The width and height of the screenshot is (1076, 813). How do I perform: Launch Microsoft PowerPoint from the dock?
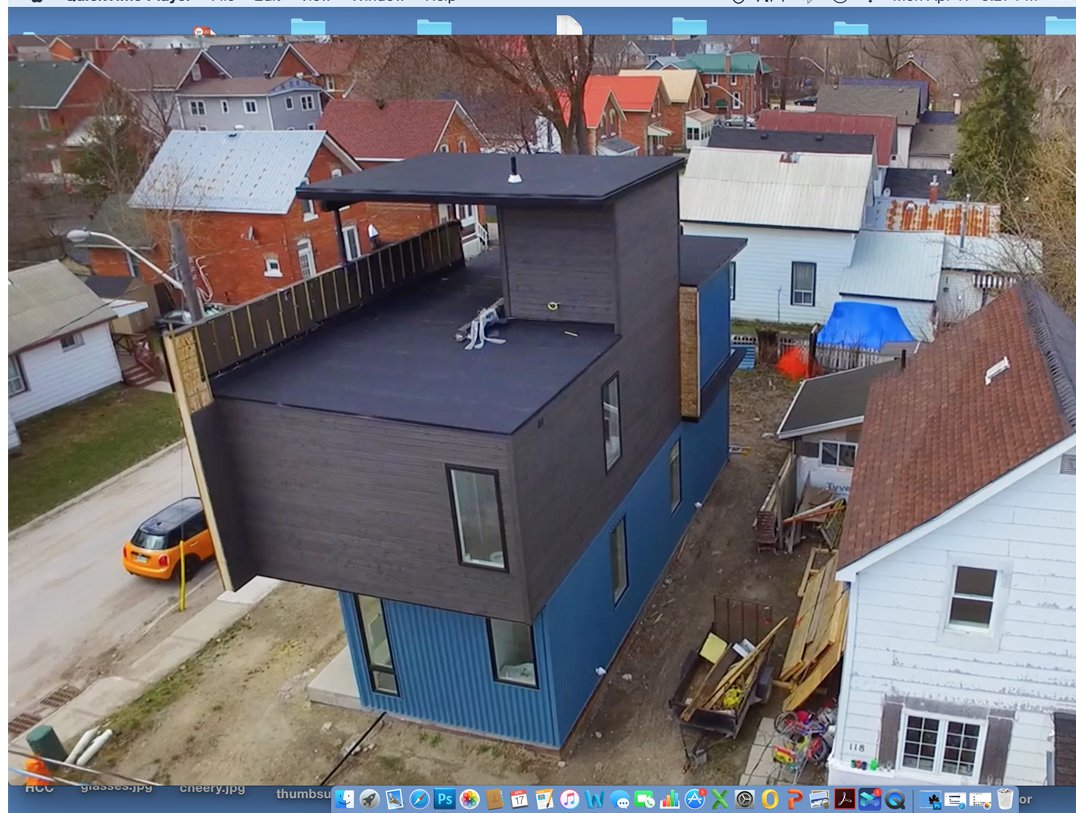click(795, 799)
